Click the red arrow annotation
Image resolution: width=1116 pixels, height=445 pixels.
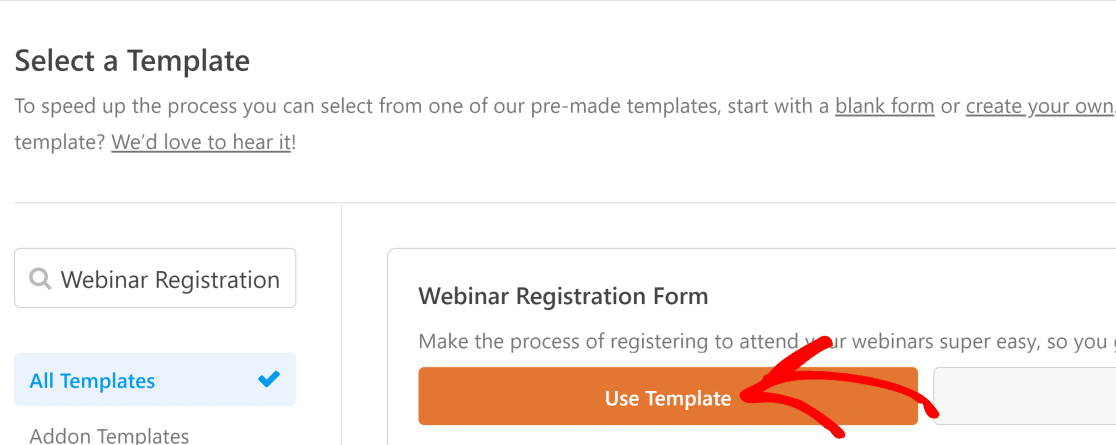click(840, 390)
